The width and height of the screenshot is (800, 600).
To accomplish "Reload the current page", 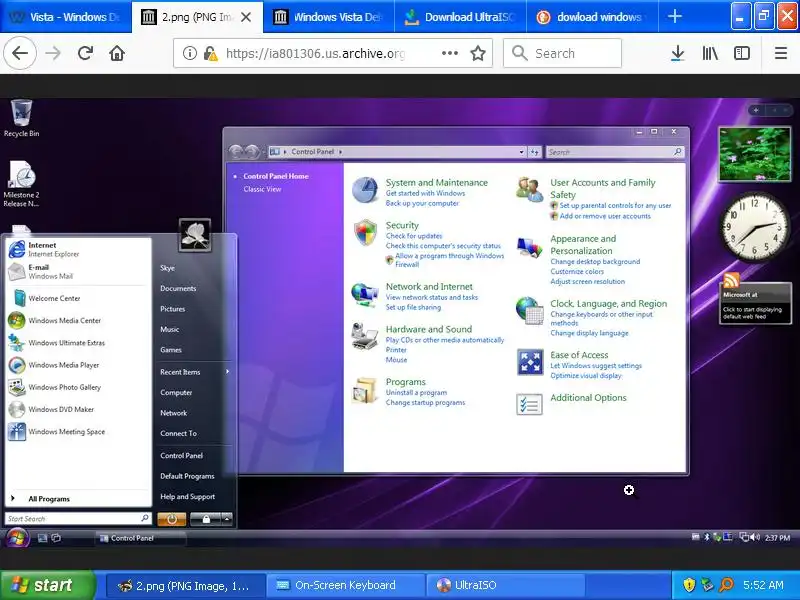I will click(x=85, y=53).
